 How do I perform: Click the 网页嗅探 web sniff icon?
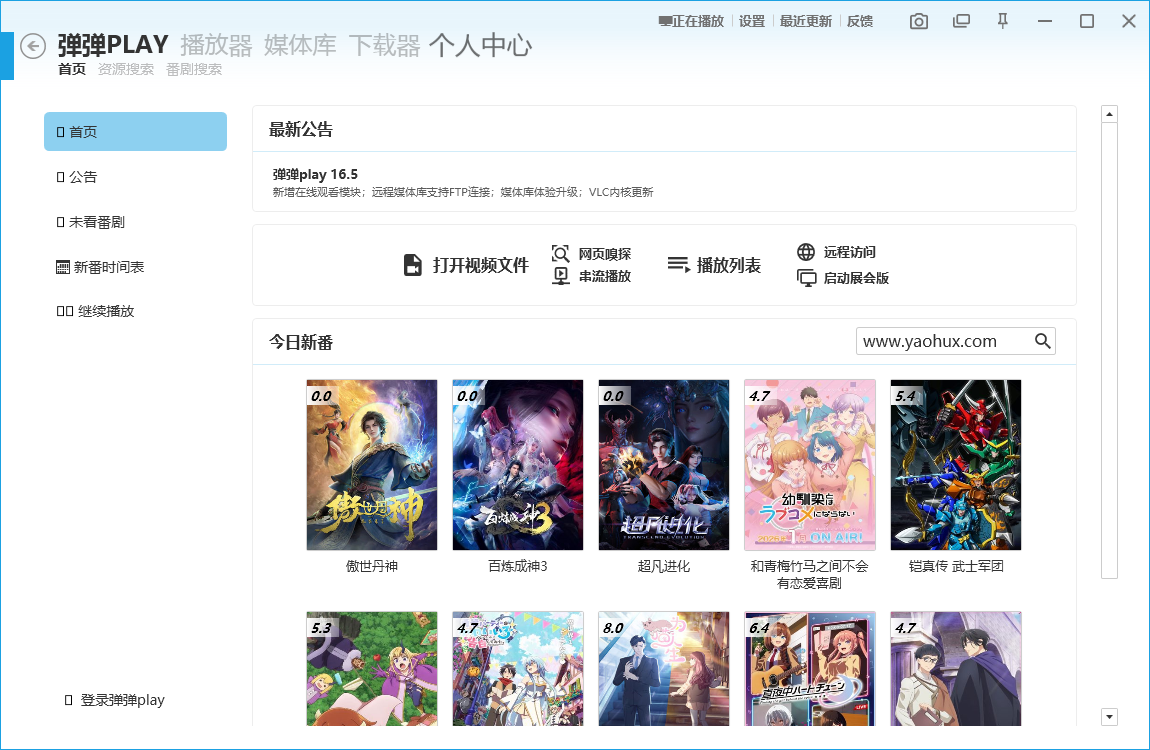click(x=561, y=254)
